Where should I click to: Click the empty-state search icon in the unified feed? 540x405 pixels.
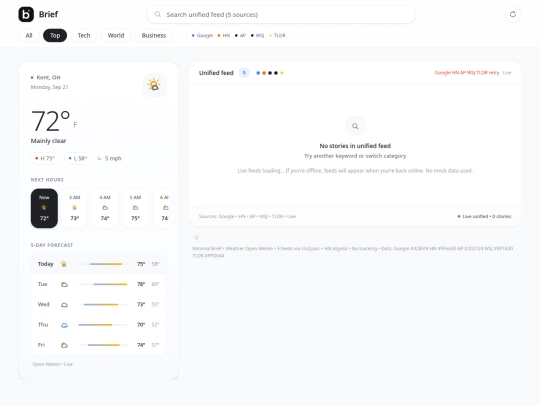(x=355, y=126)
